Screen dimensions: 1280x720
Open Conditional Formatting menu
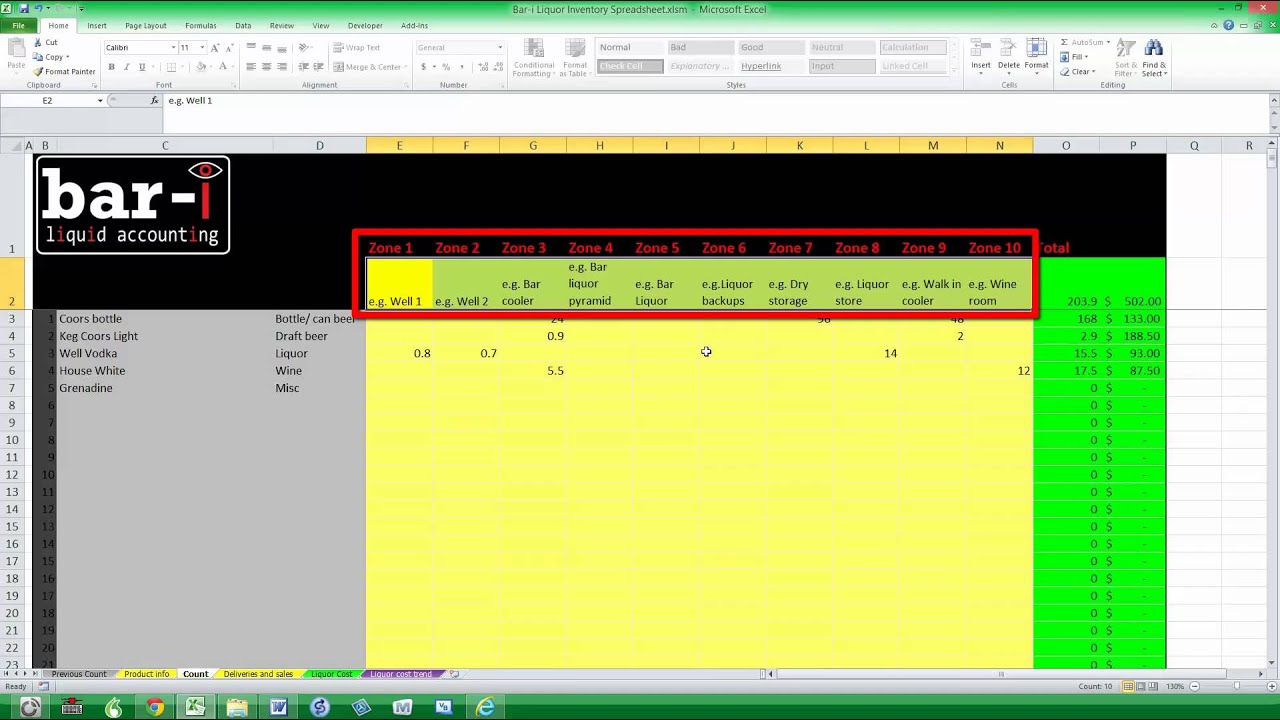(x=533, y=57)
